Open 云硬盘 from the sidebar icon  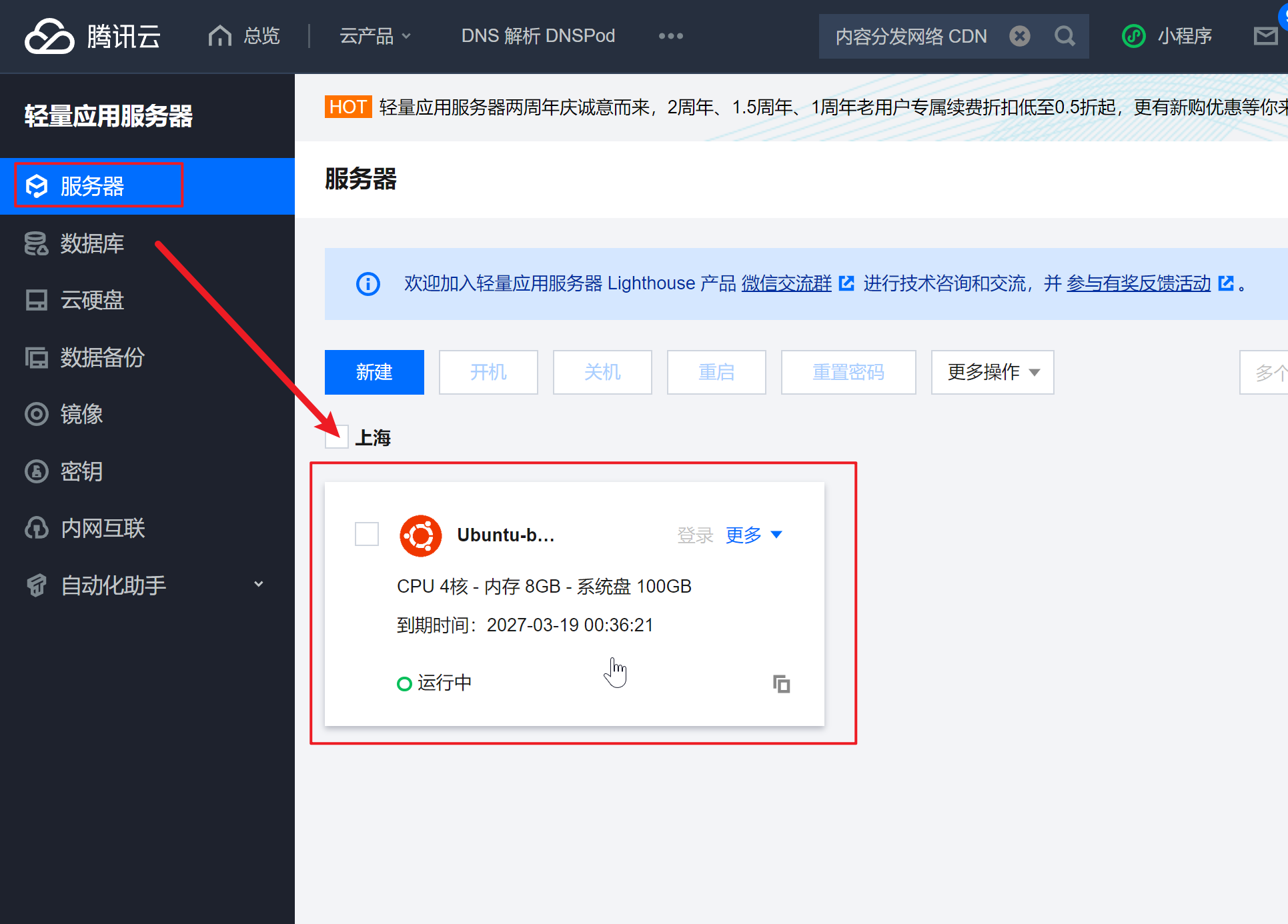click(37, 300)
